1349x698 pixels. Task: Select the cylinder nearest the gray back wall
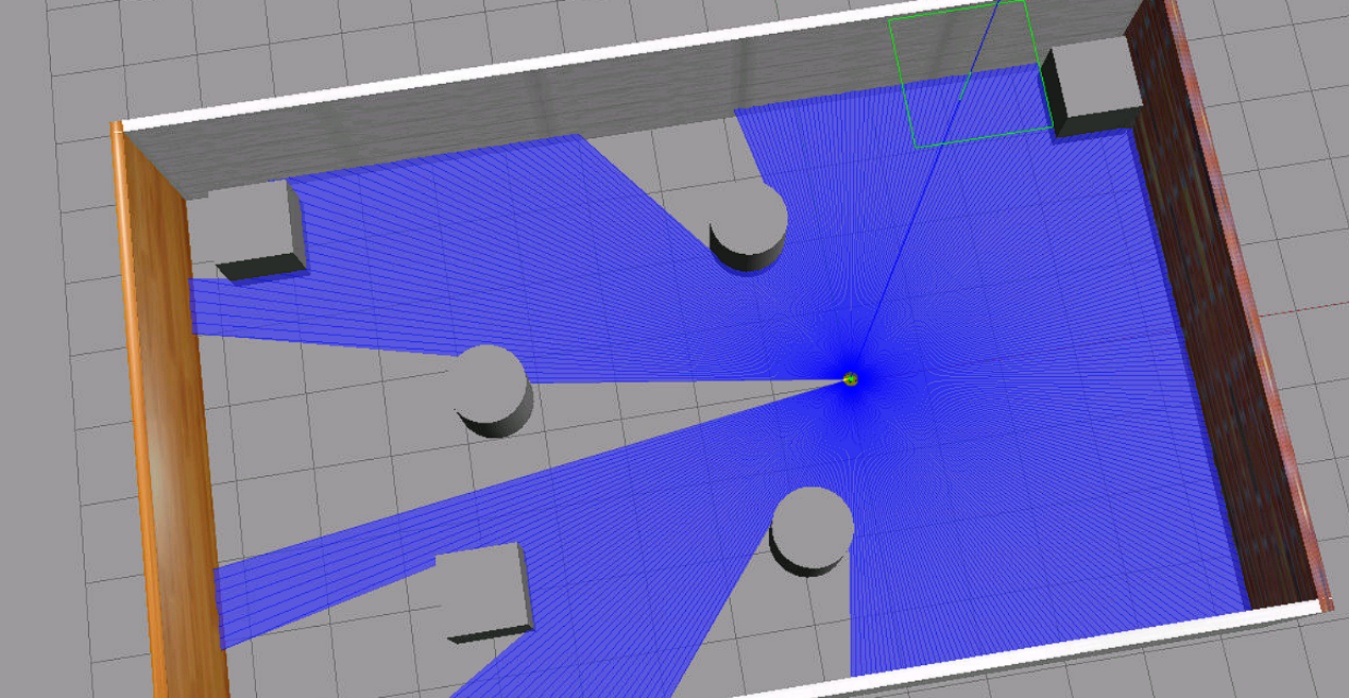(748, 226)
